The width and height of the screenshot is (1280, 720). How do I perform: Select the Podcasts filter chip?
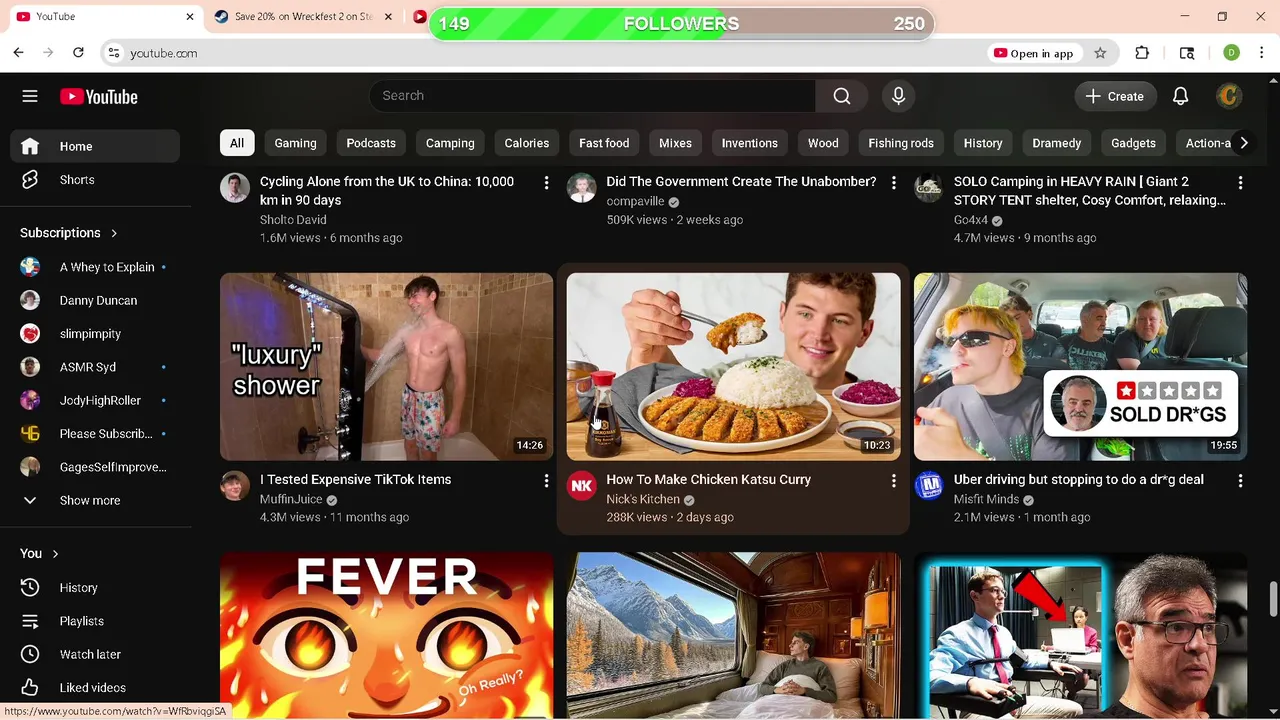371,143
